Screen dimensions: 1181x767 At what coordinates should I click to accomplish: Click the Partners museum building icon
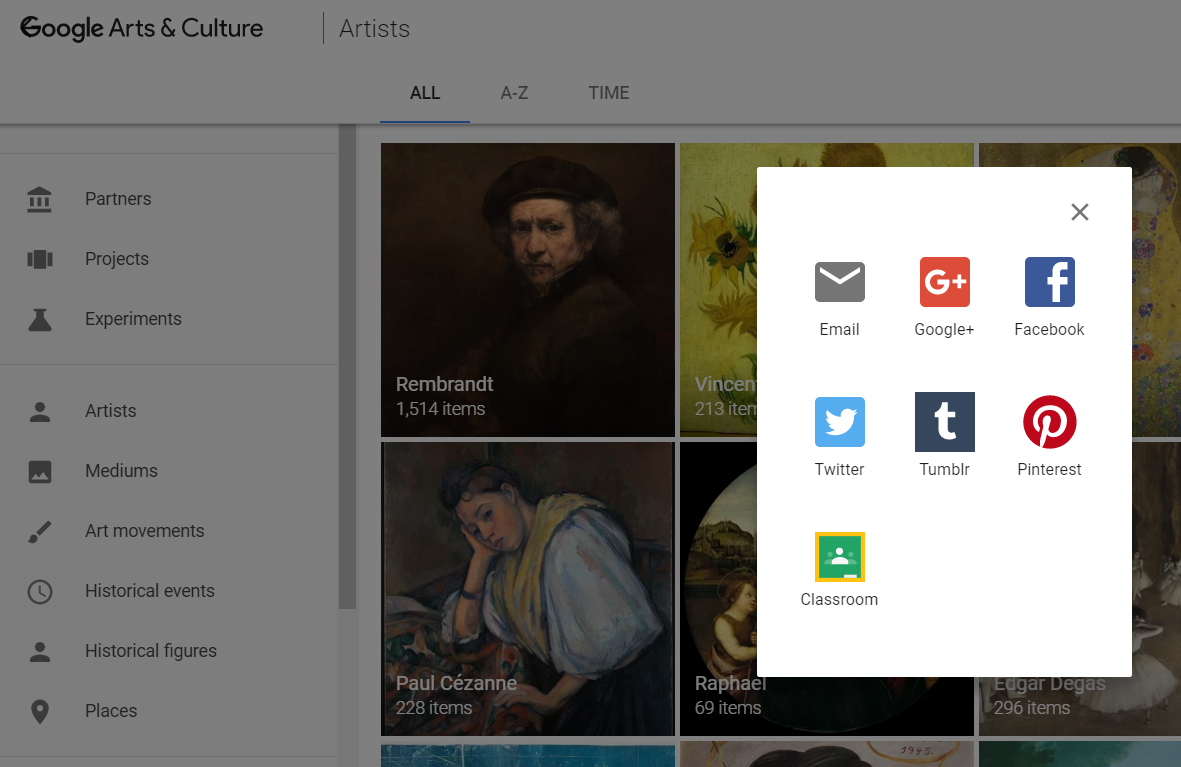(x=40, y=199)
